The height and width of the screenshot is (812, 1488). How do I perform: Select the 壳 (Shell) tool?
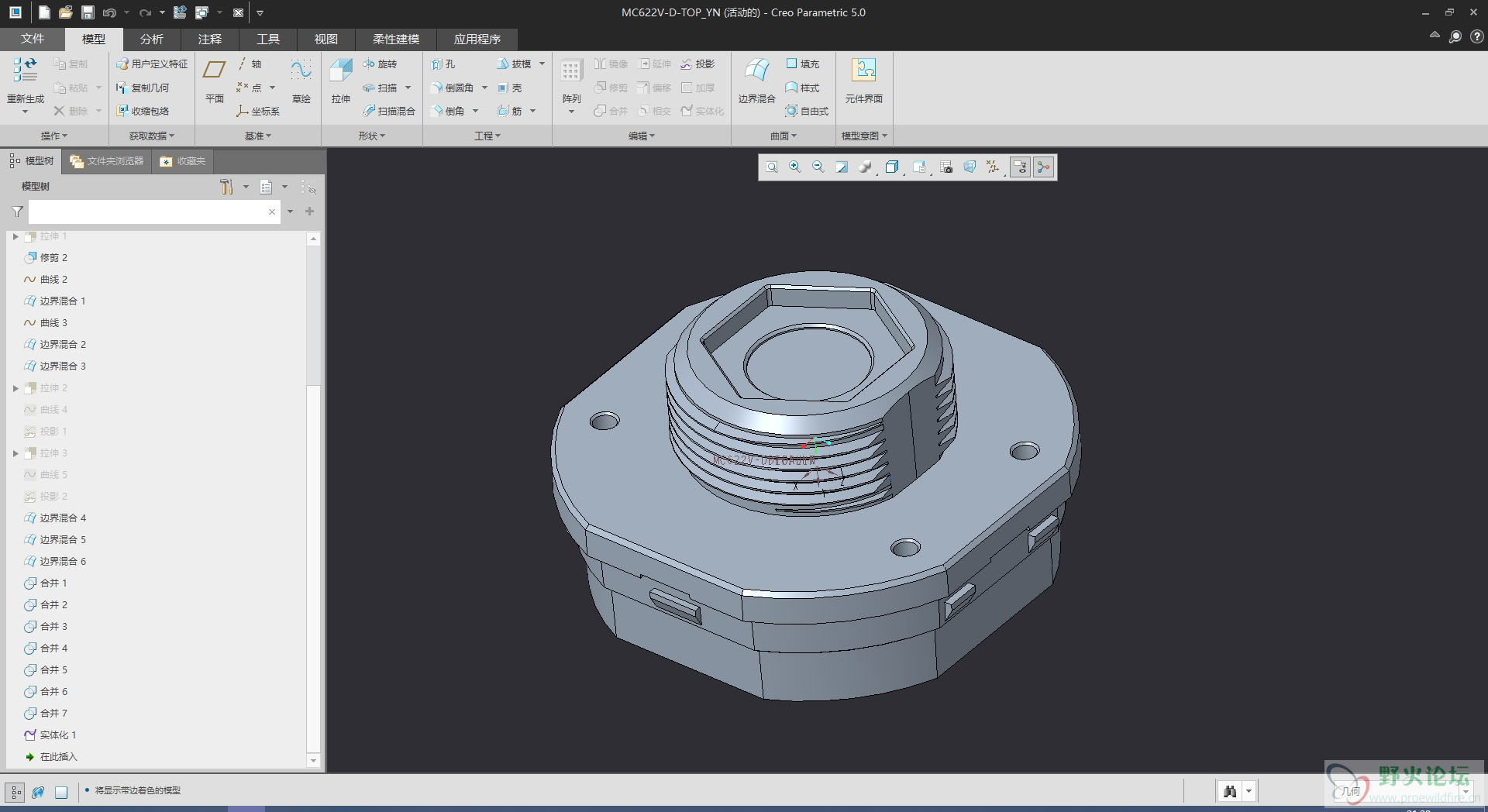[510, 88]
